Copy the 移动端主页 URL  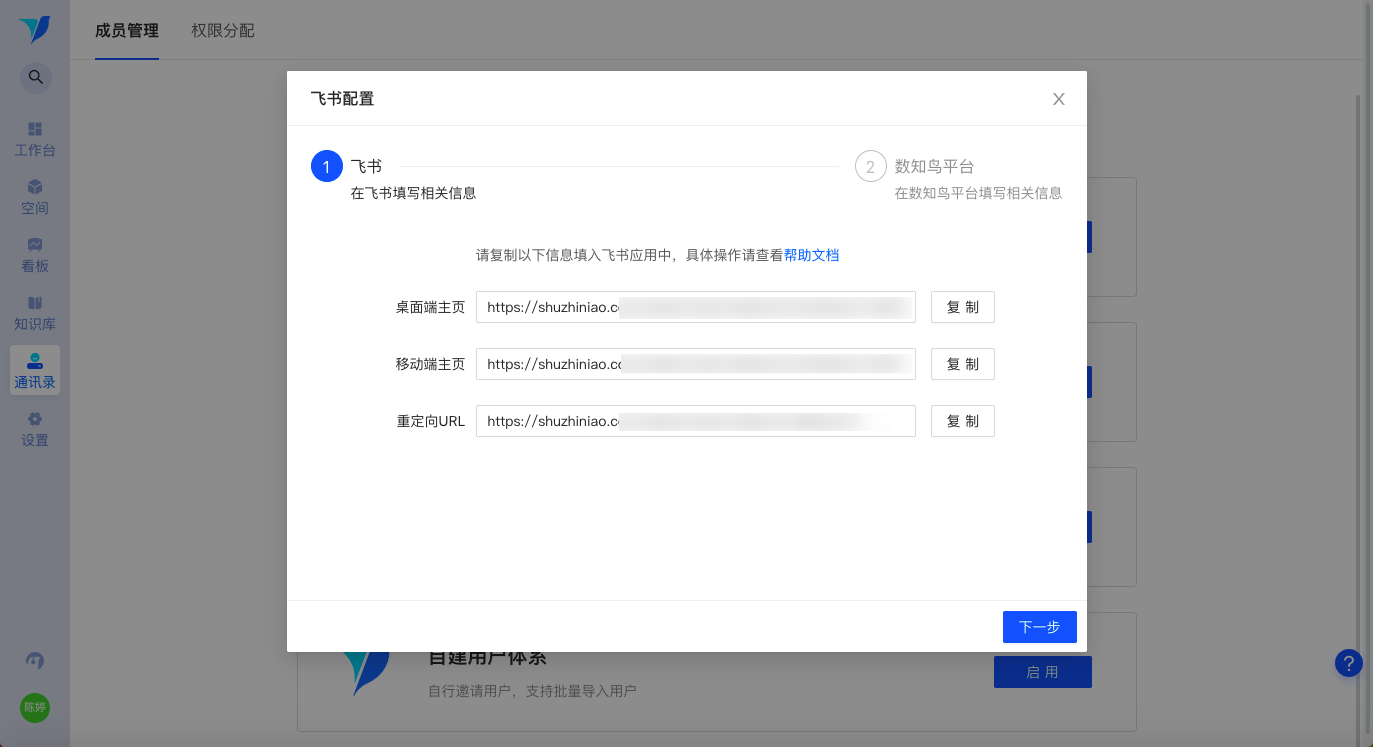tap(963, 364)
